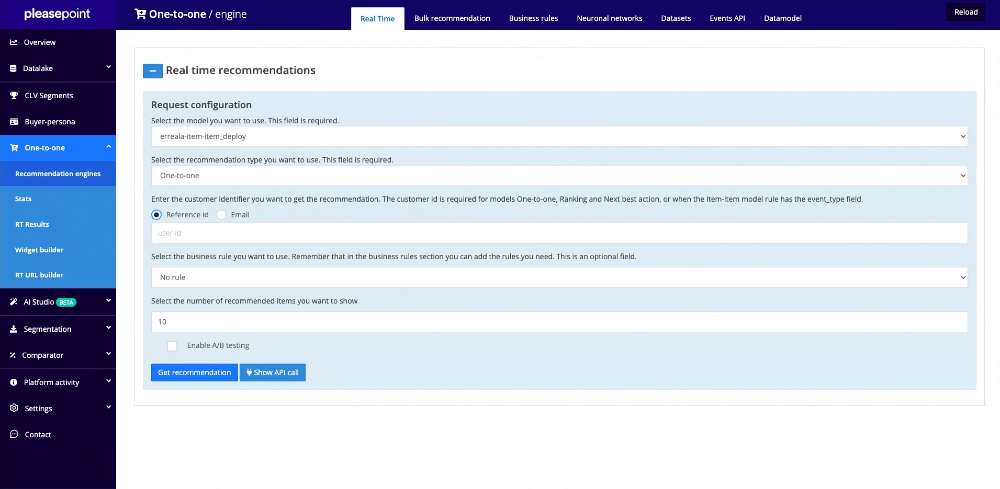Viewport: 1000px width, 489px height.
Task: Switch to the Bulk recommendation tab
Action: 452,19
